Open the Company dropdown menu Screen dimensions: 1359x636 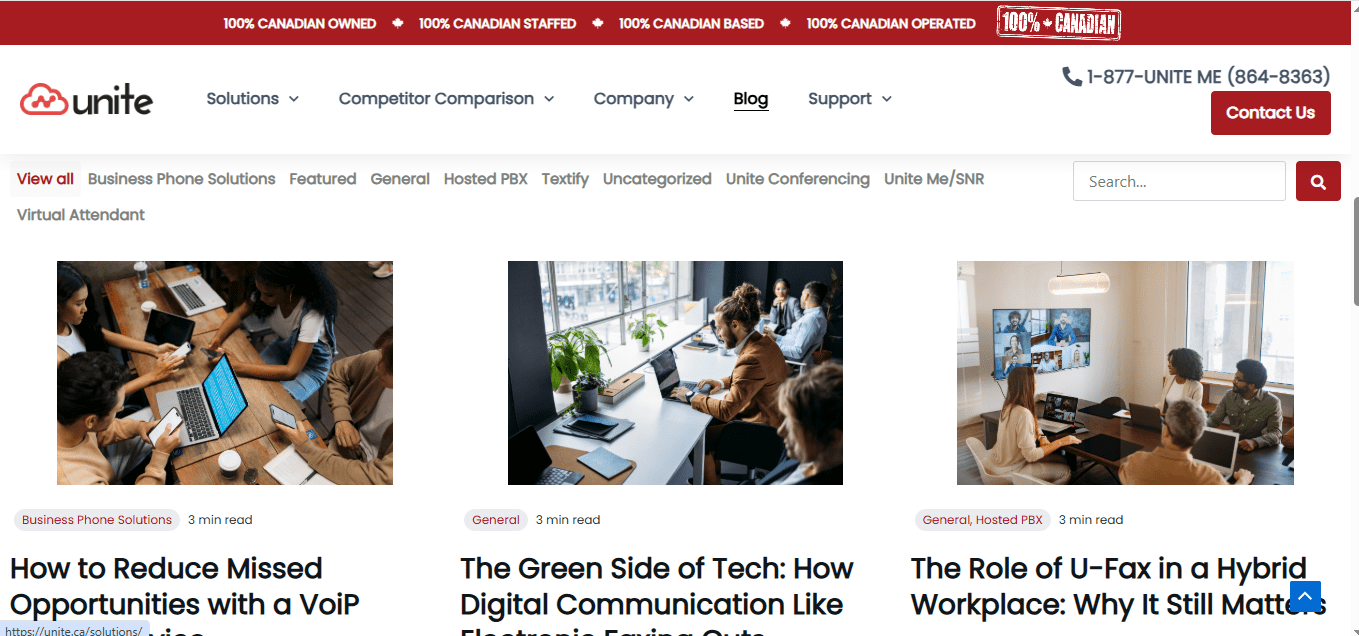point(643,98)
